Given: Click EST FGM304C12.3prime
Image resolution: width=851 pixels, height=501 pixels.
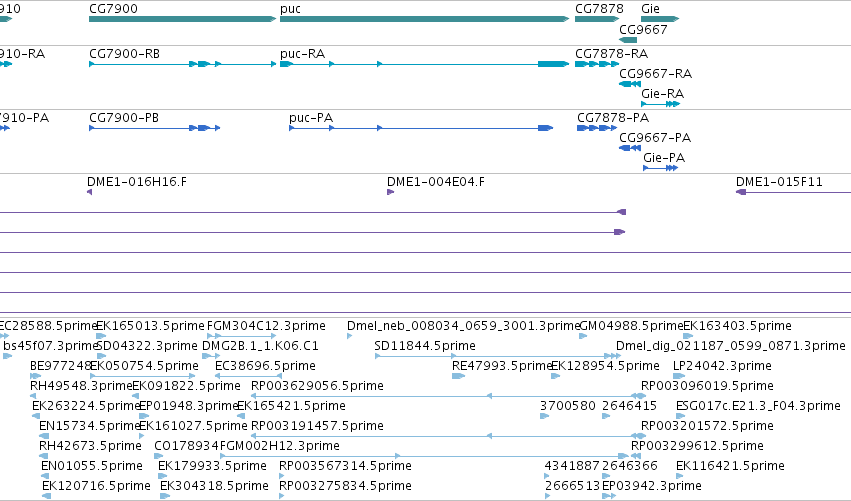Looking at the screenshot, I should click(x=266, y=326).
